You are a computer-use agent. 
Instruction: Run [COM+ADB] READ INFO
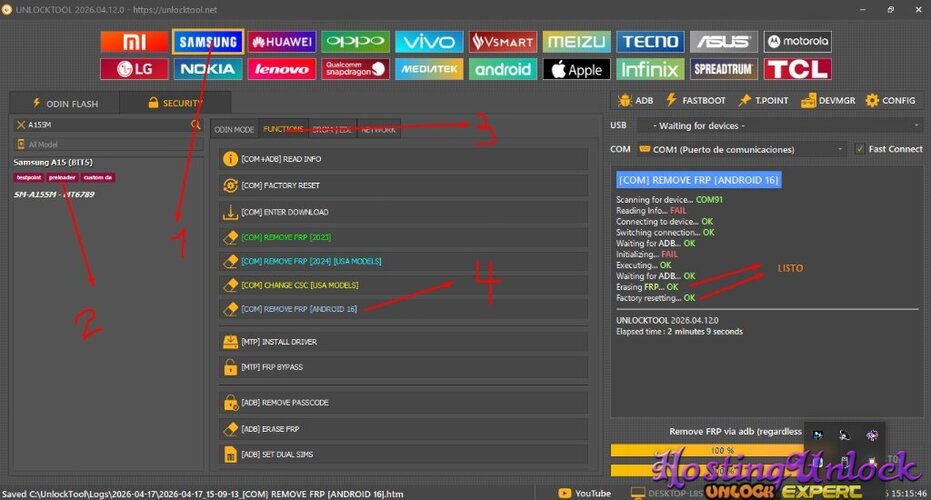pyautogui.click(x=404, y=159)
